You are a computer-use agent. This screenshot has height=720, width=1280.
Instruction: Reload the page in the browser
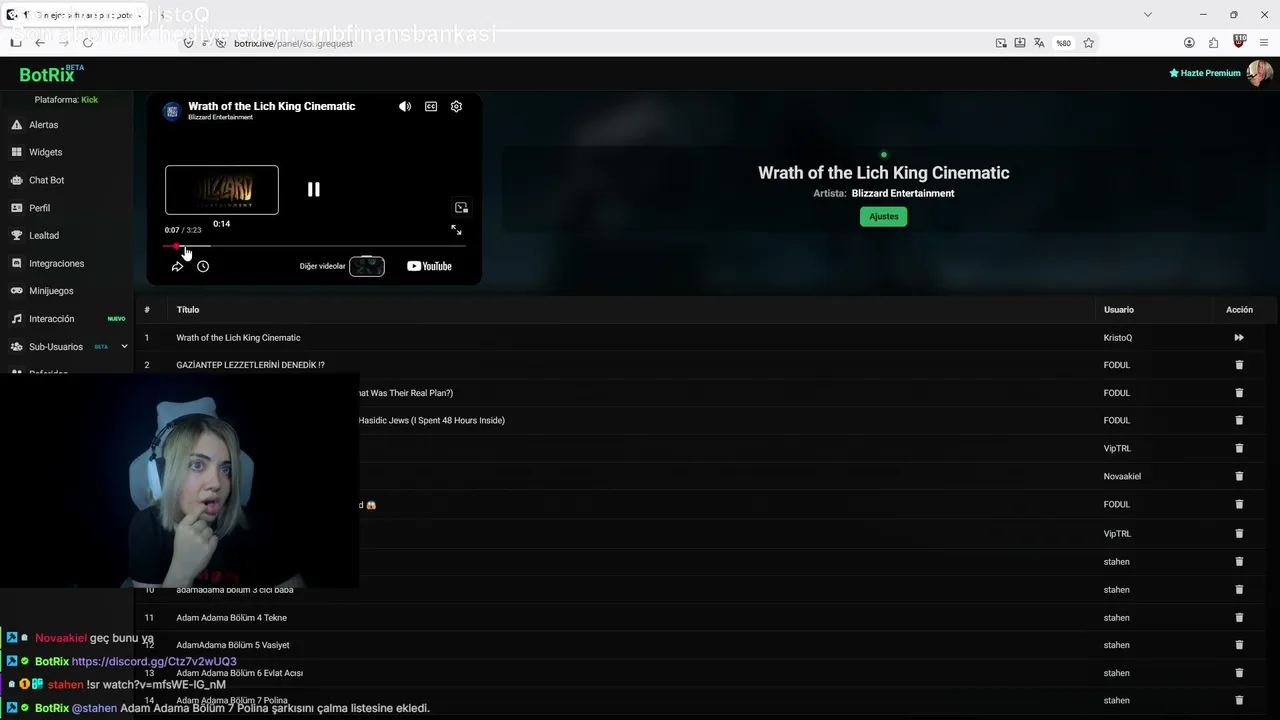tap(88, 43)
